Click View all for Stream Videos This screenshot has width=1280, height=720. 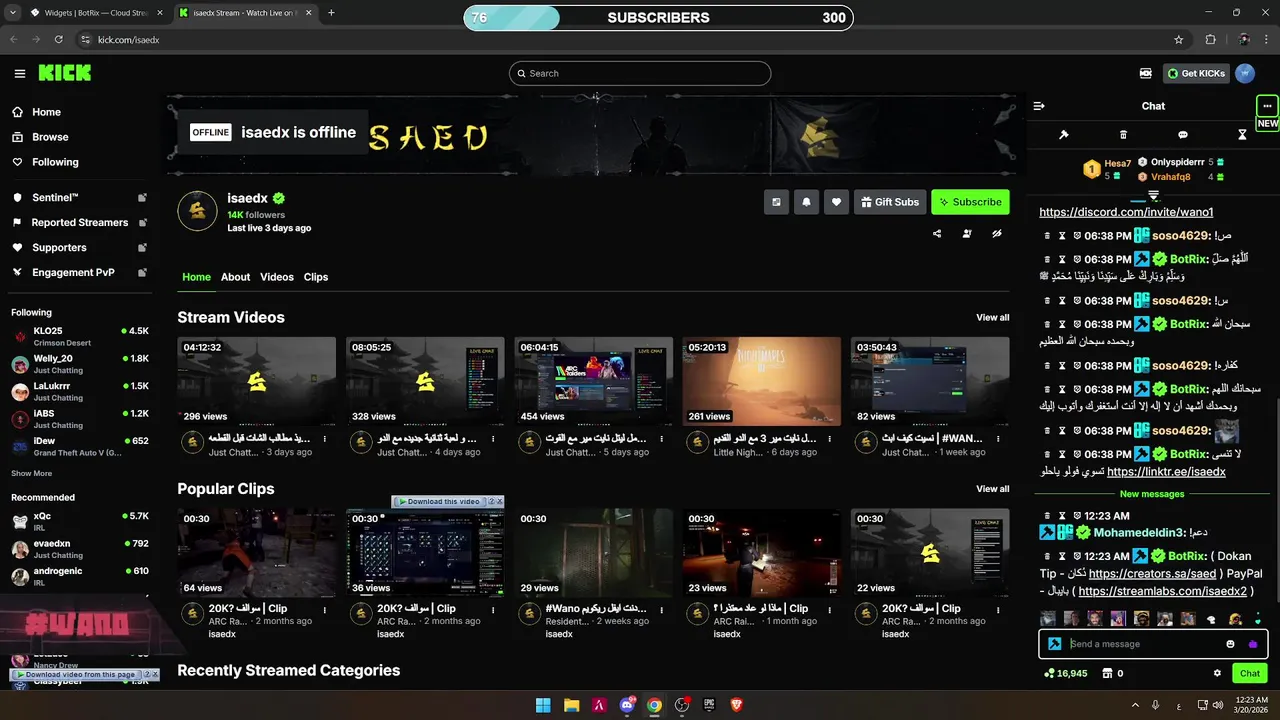coord(992,318)
